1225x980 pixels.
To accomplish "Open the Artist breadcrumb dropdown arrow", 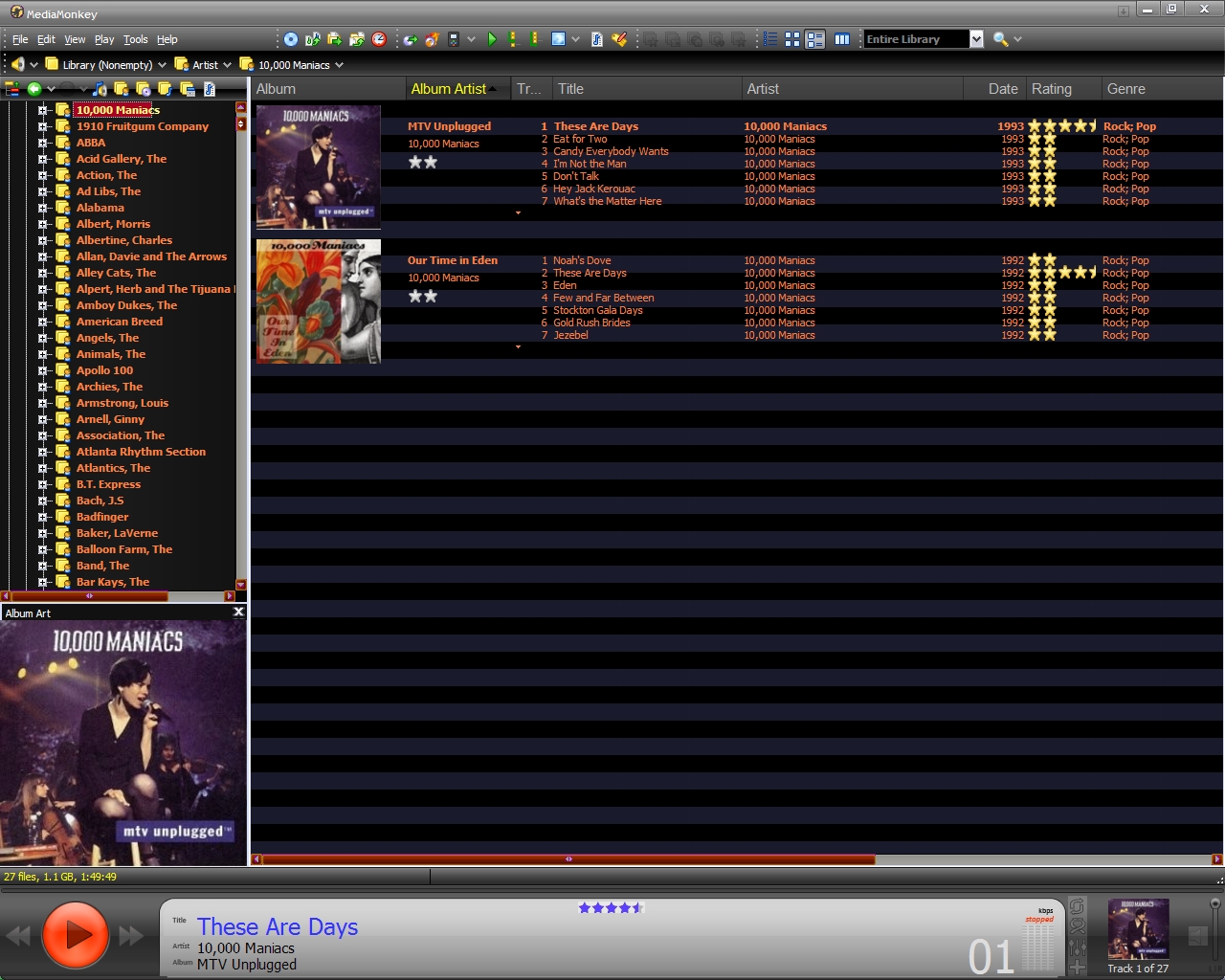I will coord(227,65).
